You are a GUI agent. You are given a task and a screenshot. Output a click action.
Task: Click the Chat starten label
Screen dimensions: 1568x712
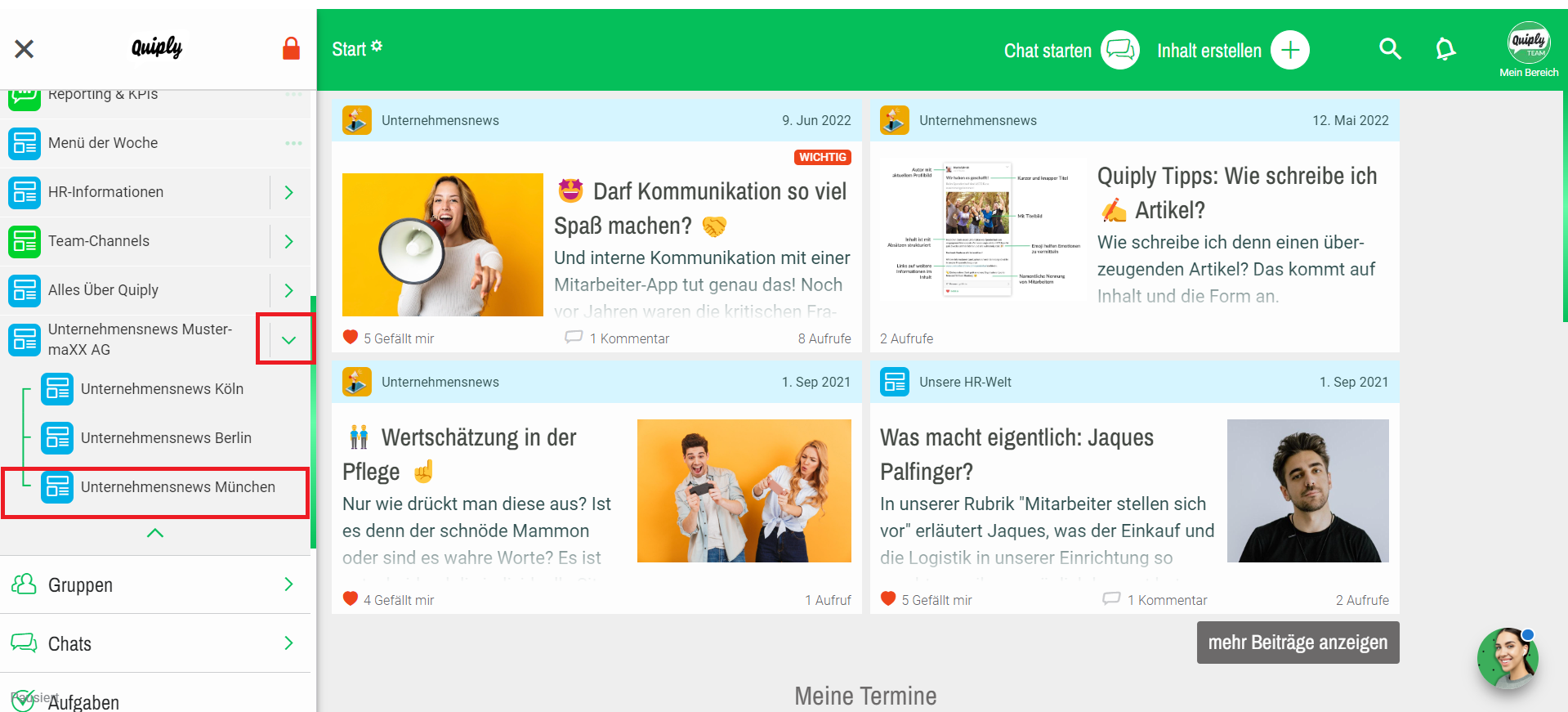coord(1048,51)
